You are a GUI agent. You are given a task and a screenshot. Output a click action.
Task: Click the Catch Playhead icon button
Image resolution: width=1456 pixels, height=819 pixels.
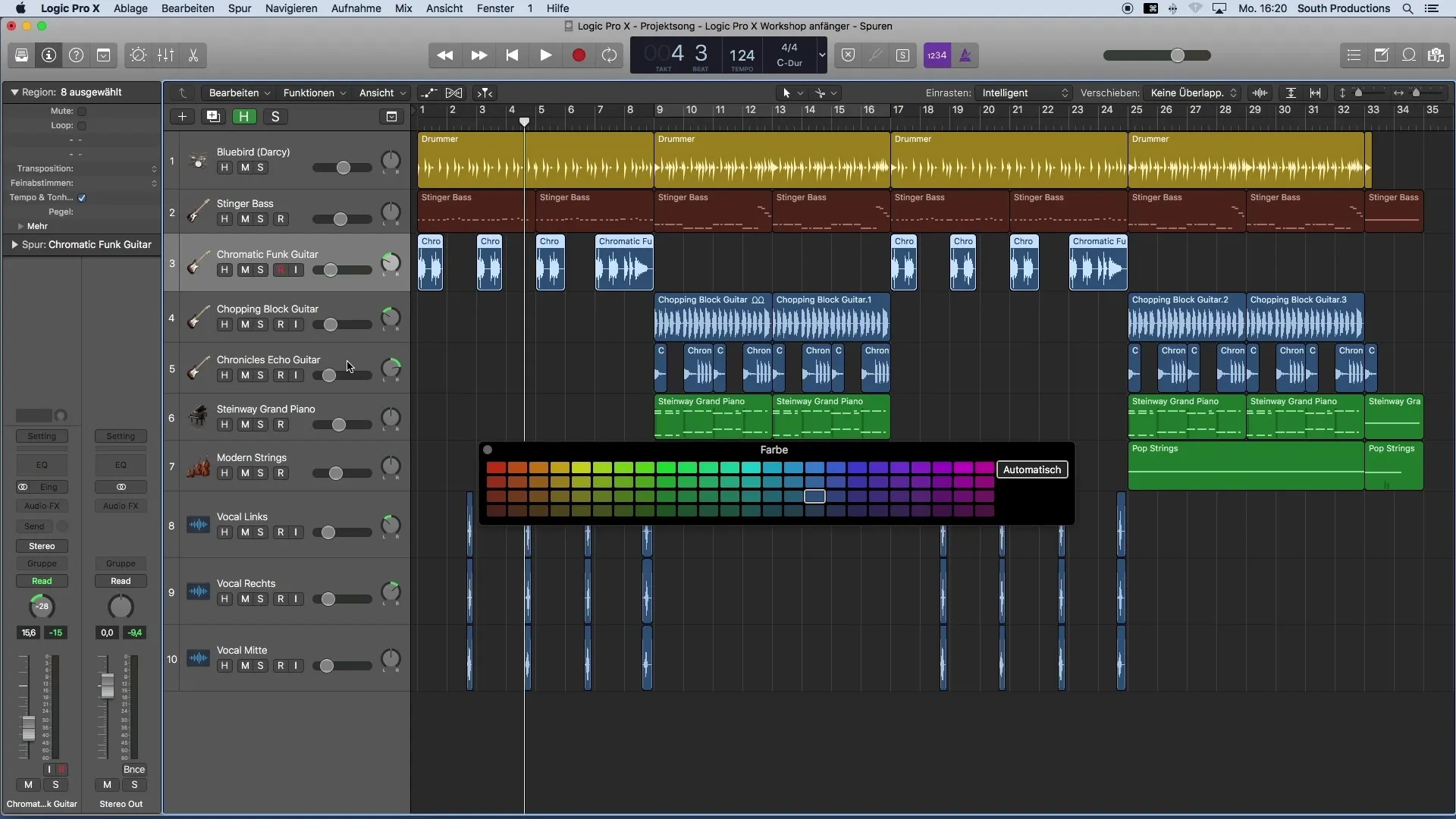[485, 93]
